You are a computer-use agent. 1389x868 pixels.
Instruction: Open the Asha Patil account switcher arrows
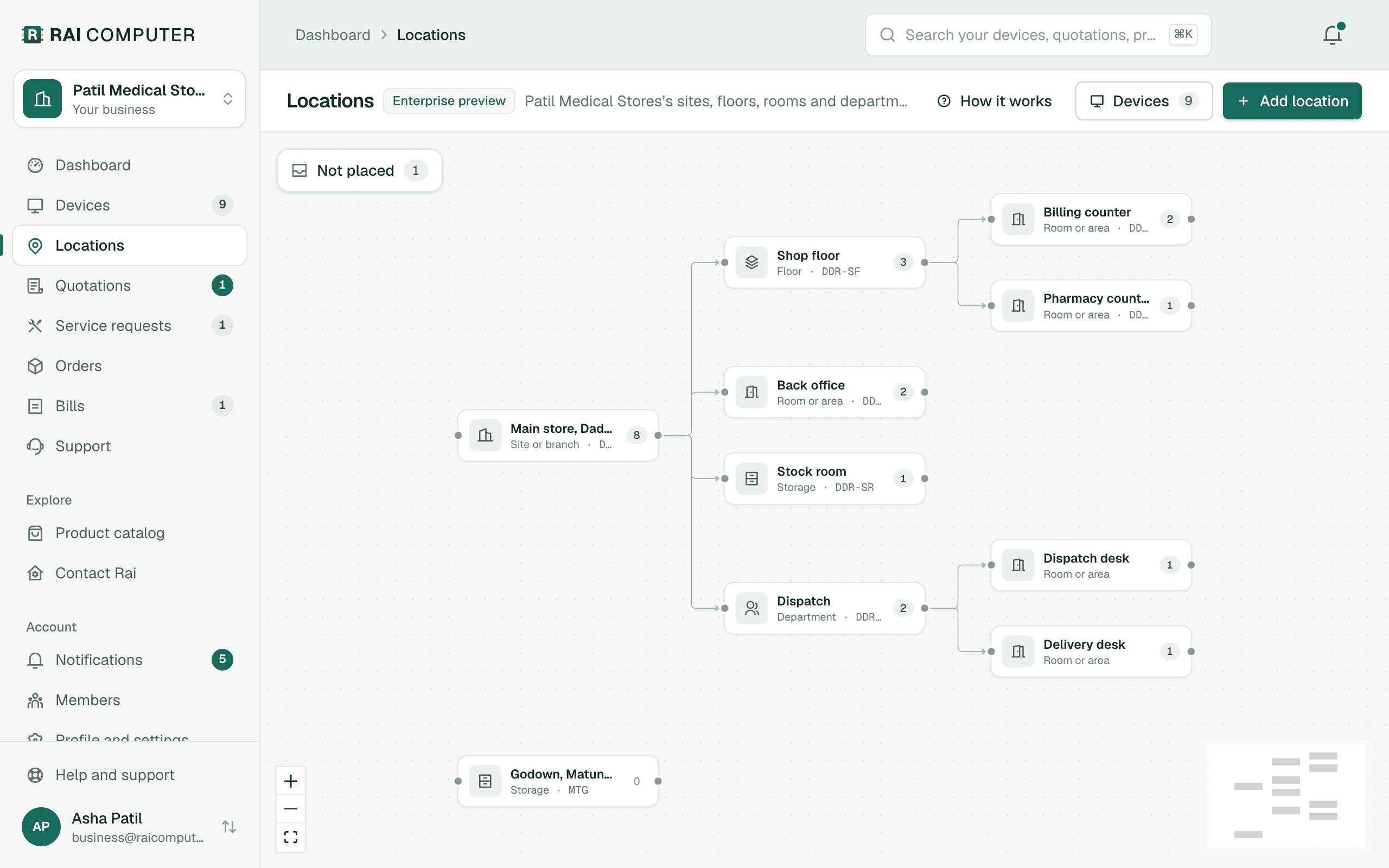[x=229, y=827]
